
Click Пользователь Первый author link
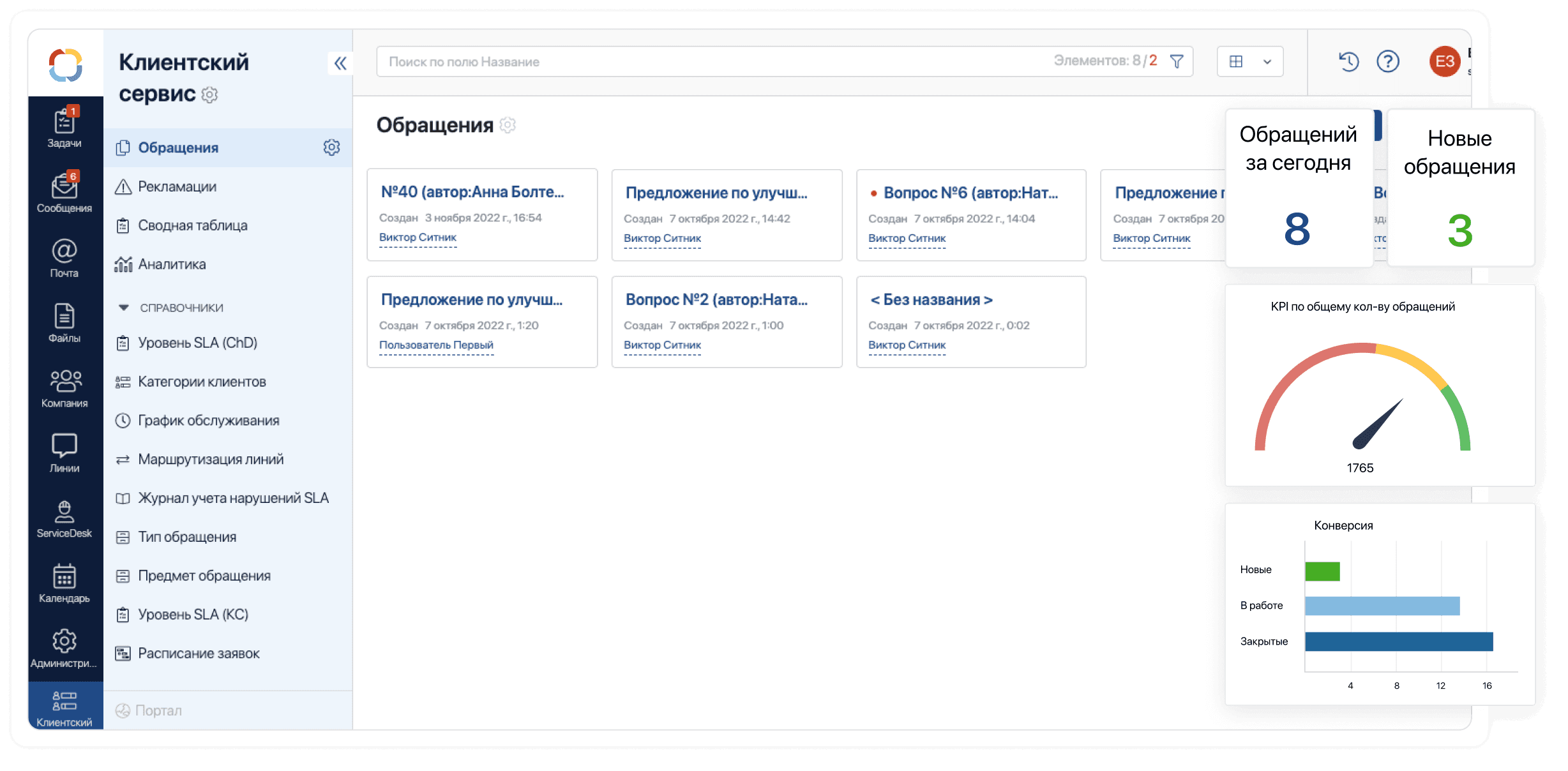coord(436,345)
